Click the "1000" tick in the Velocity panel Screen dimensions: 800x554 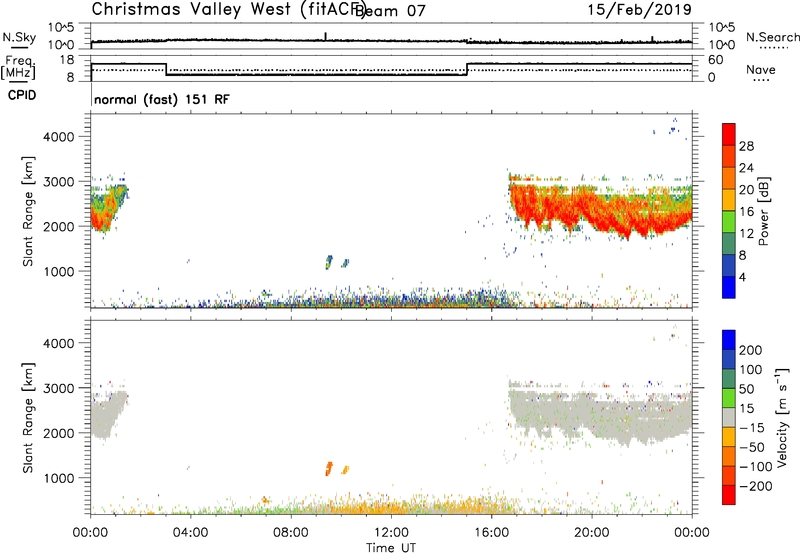[x=59, y=478]
